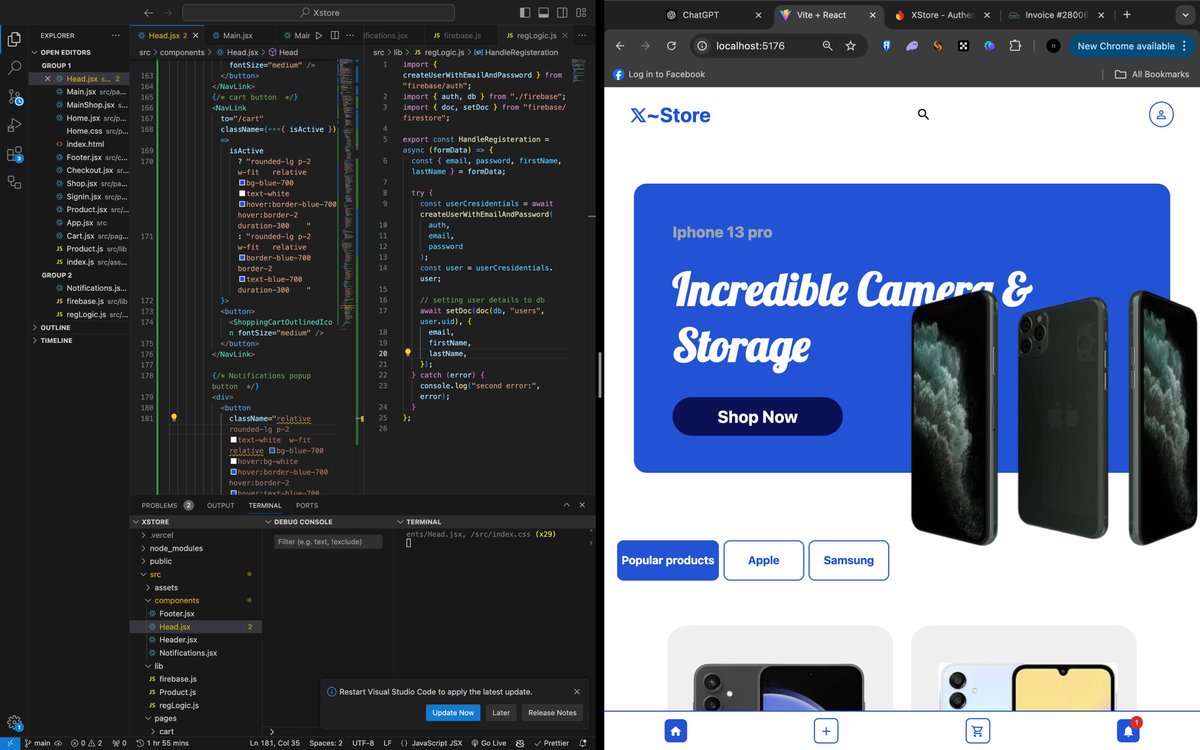Click the Prettier status bar item
The height and width of the screenshot is (750, 1200).
[x=553, y=743]
